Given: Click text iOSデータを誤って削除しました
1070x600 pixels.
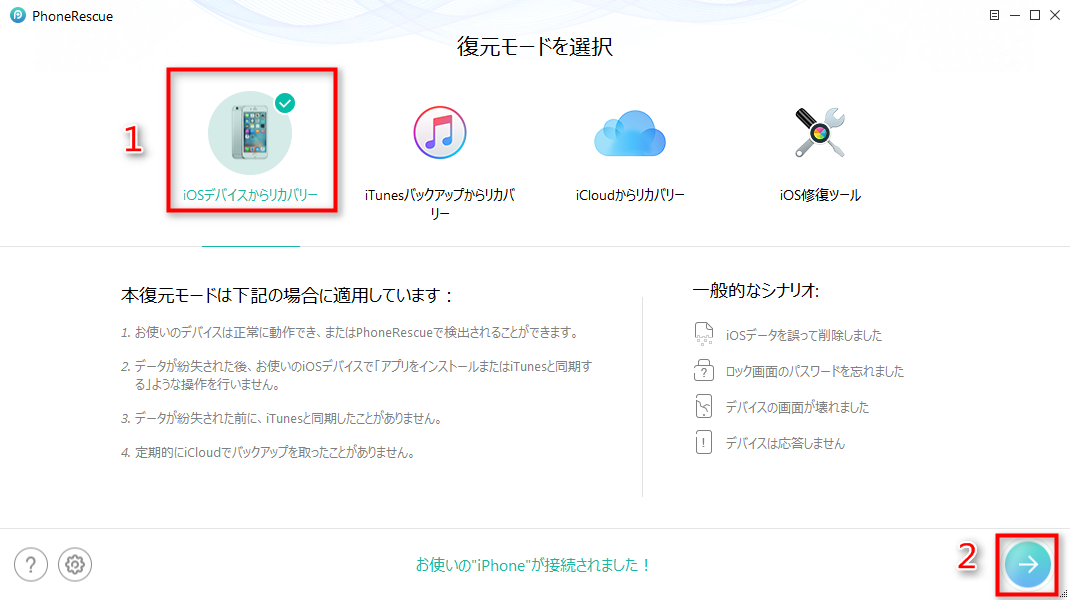Looking at the screenshot, I should pos(803,335).
